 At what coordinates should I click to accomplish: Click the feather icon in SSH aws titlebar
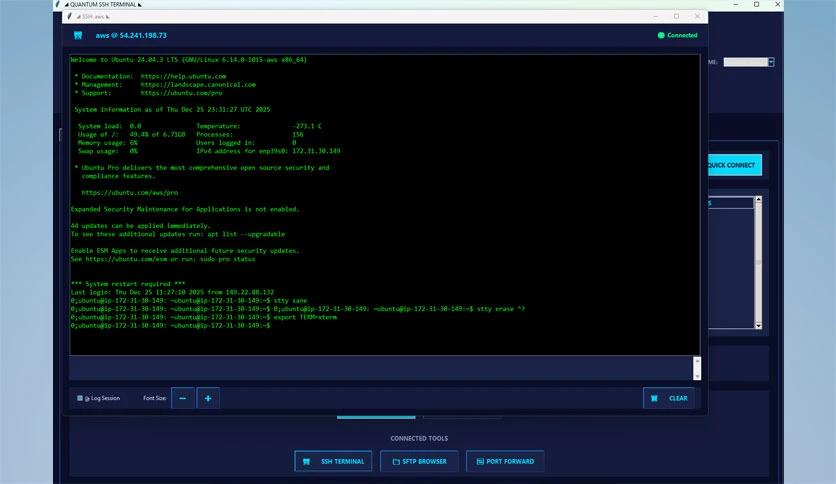[70, 16]
